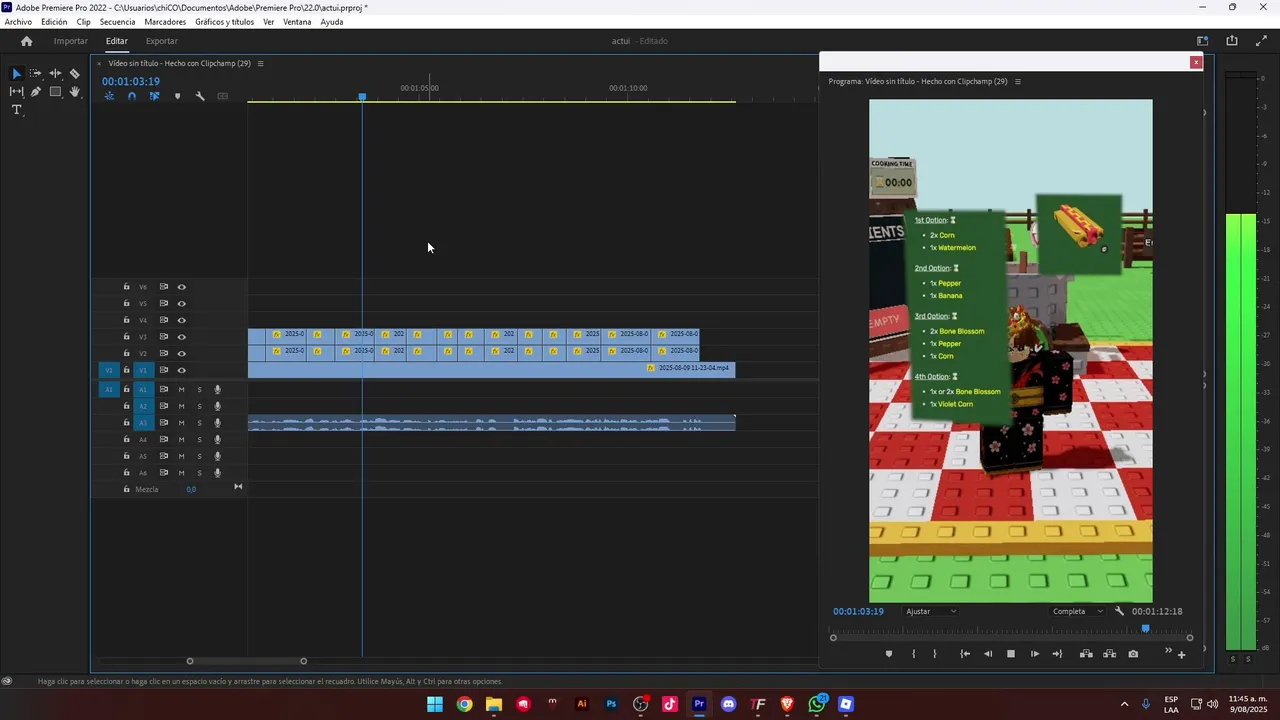Image resolution: width=1280 pixels, height=720 pixels.
Task: Open the Secuencia menu
Action: coord(117,22)
